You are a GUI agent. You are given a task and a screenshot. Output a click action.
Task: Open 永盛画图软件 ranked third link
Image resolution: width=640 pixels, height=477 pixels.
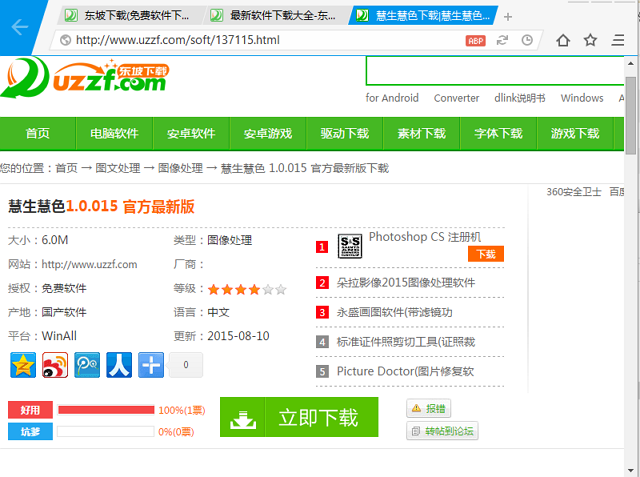point(394,313)
